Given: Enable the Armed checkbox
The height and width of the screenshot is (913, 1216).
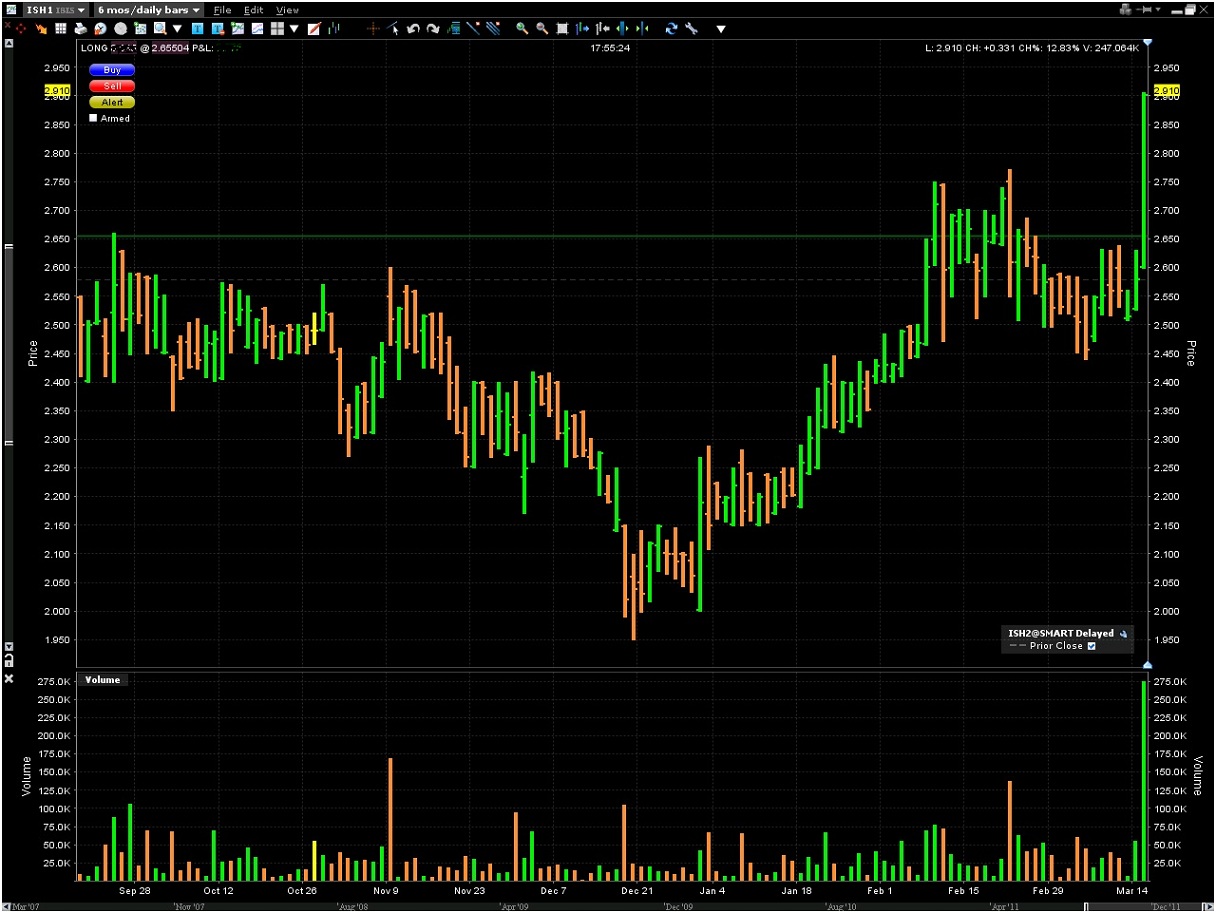Looking at the screenshot, I should [x=94, y=118].
